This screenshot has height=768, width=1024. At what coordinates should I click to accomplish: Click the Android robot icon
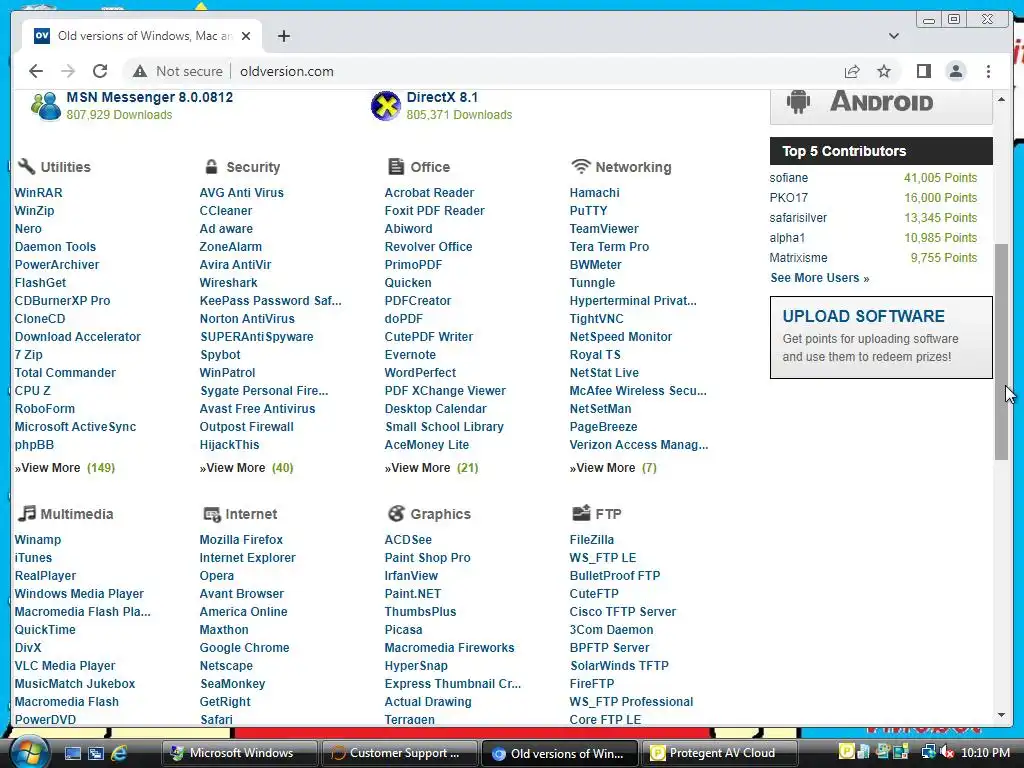pos(798,102)
